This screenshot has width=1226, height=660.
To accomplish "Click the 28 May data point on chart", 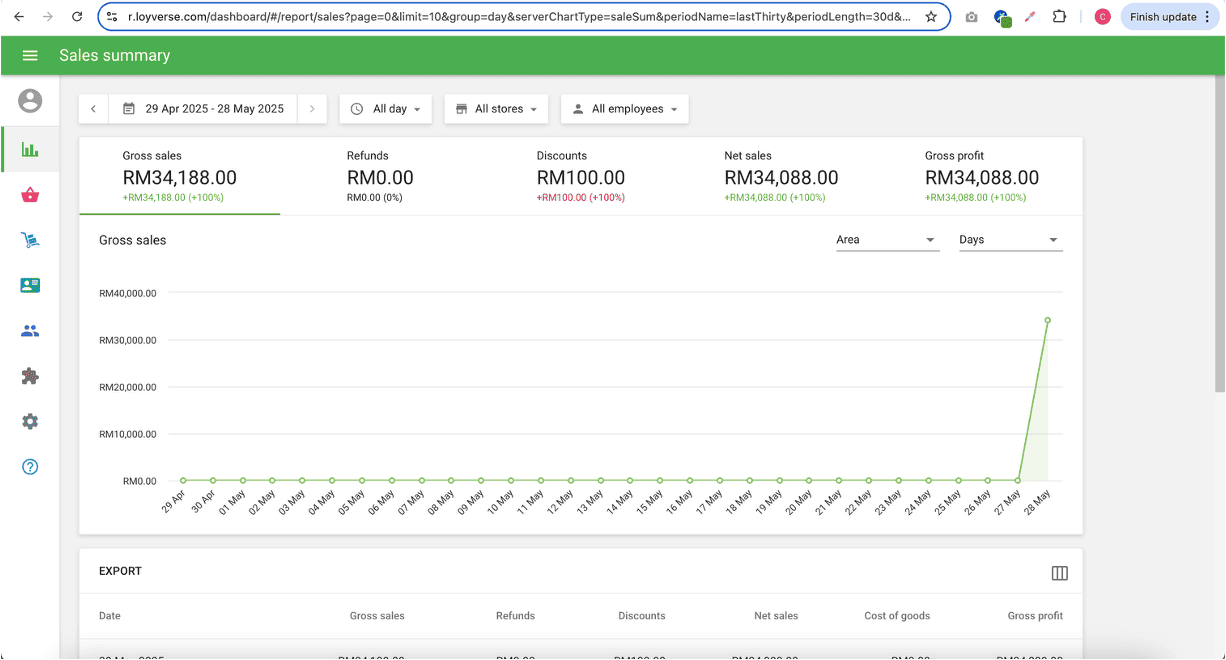I will [1047, 320].
